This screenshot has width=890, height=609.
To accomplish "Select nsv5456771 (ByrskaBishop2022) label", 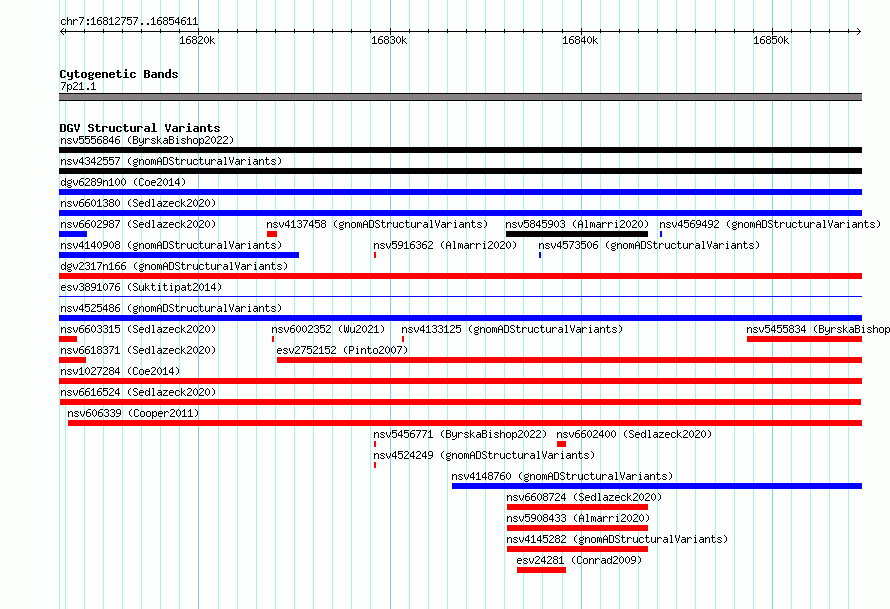I will [x=460, y=434].
